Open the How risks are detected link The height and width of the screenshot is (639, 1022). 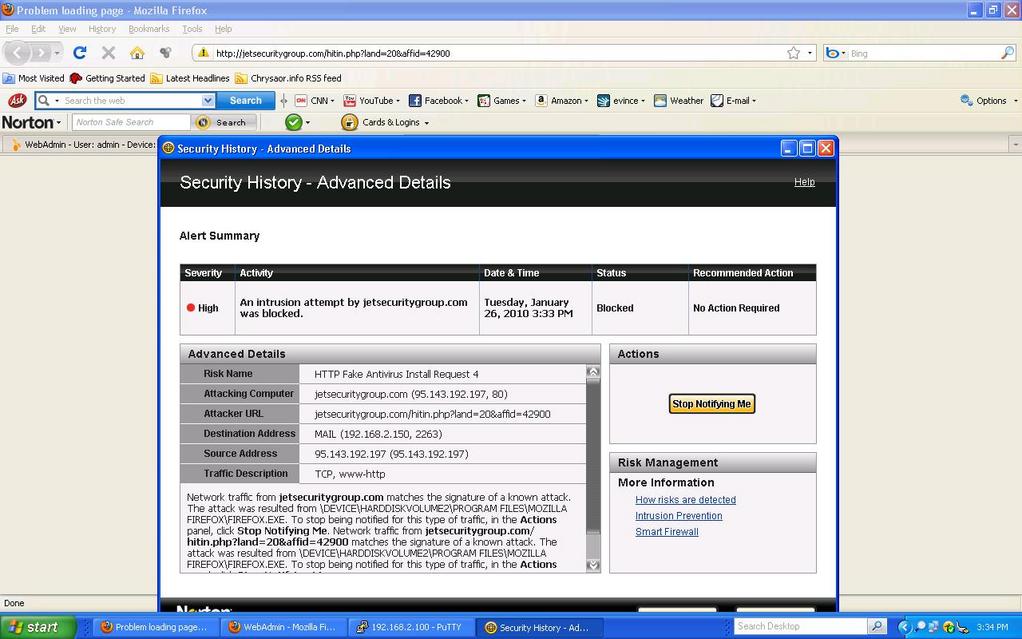click(685, 500)
